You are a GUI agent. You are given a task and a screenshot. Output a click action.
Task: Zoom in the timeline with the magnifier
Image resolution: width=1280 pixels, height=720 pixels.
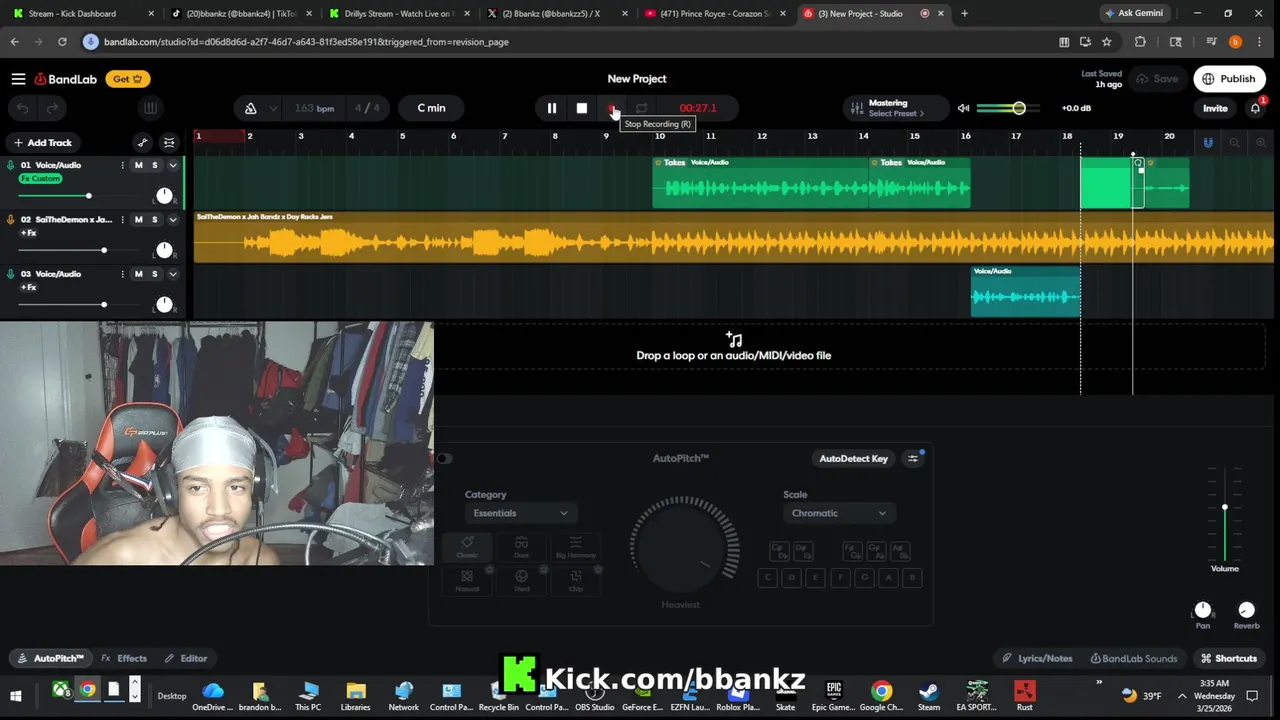(x=1261, y=143)
